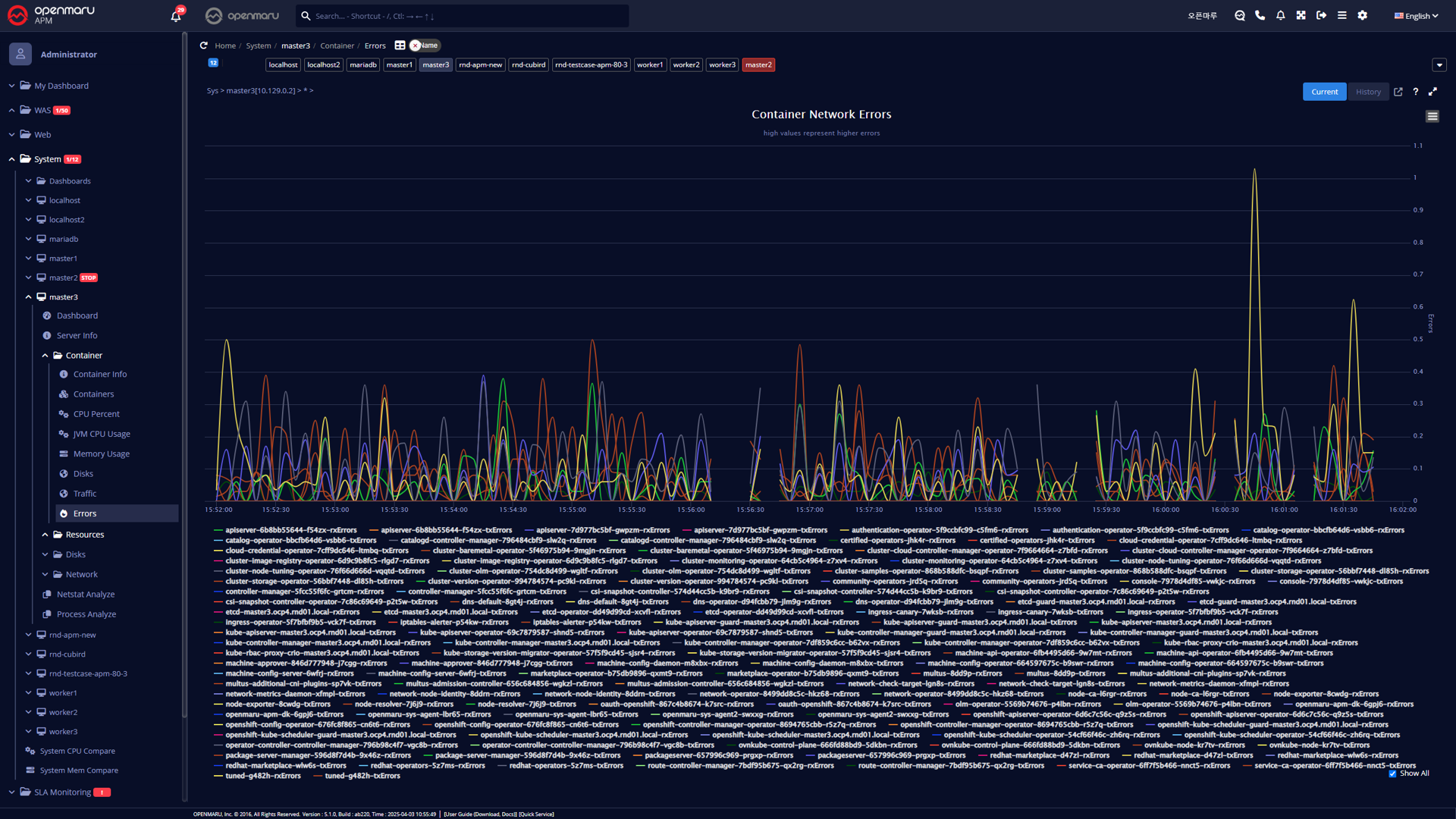Open the English language dropdown
The image size is (1456, 819).
point(1416,16)
